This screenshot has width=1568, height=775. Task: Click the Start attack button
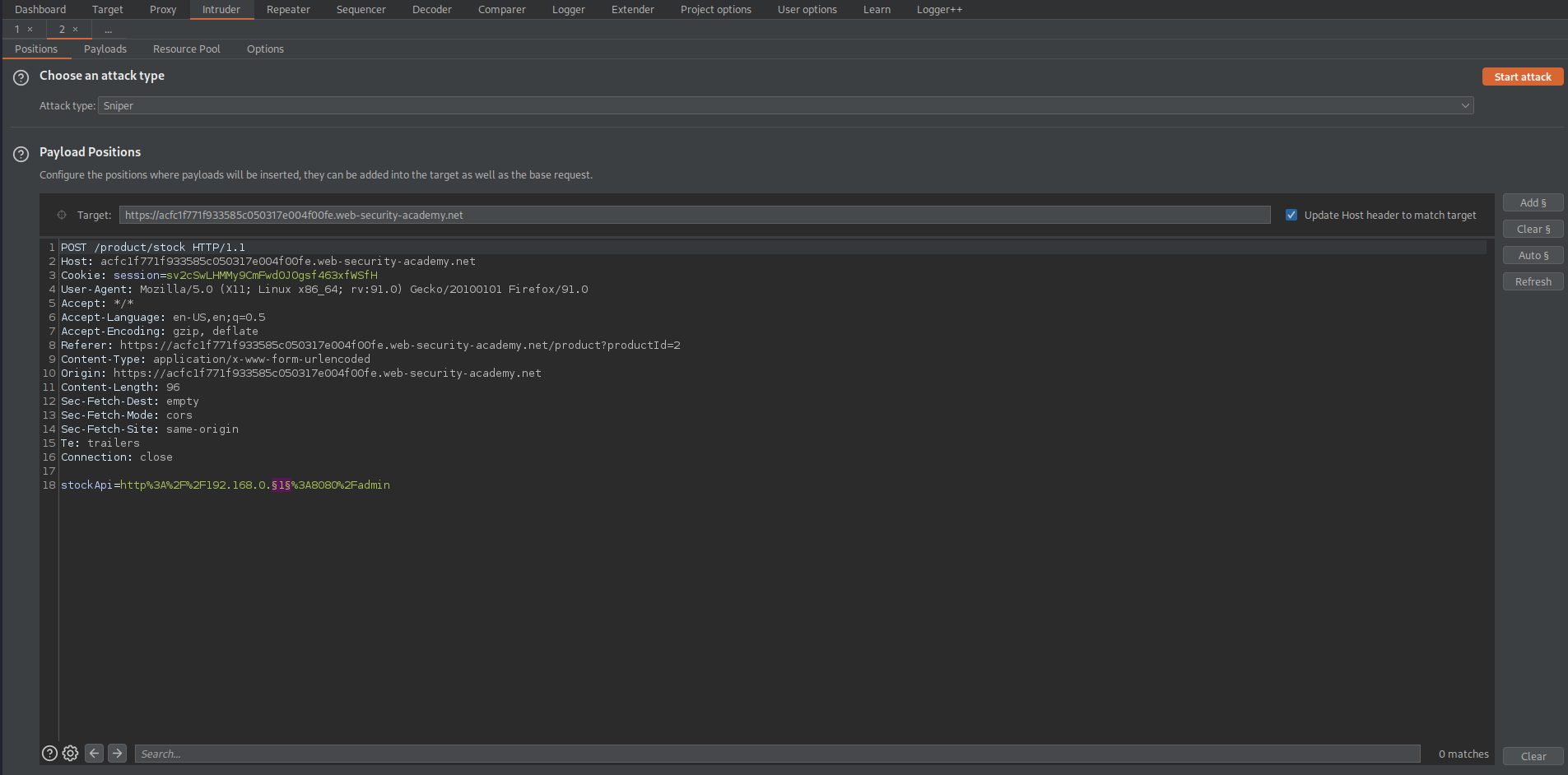click(1523, 77)
